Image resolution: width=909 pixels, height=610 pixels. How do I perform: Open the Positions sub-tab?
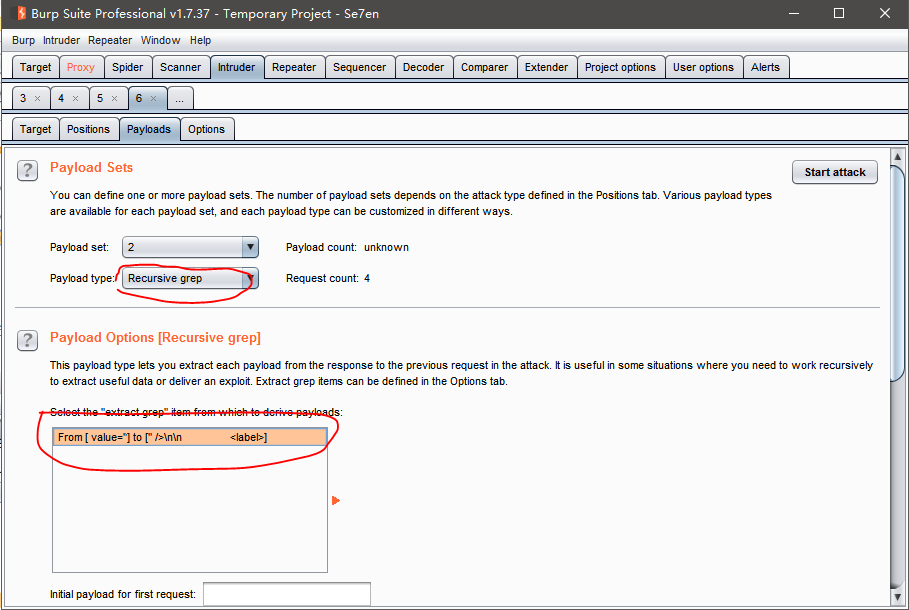pos(88,129)
